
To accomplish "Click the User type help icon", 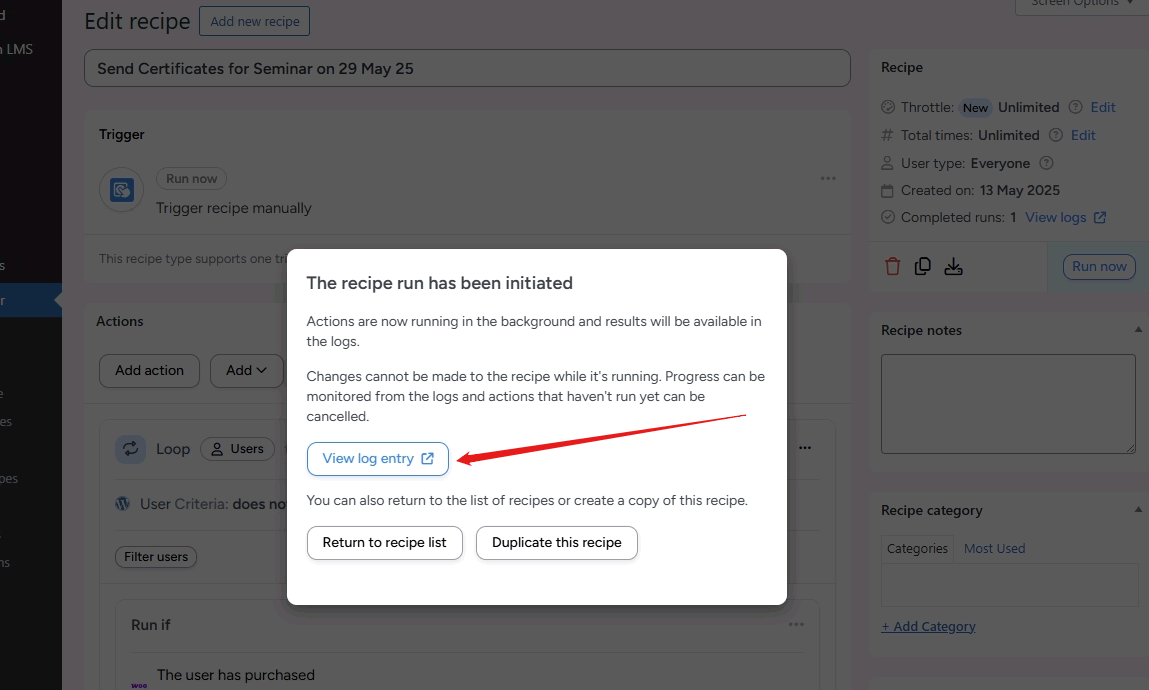I will (1046, 163).
